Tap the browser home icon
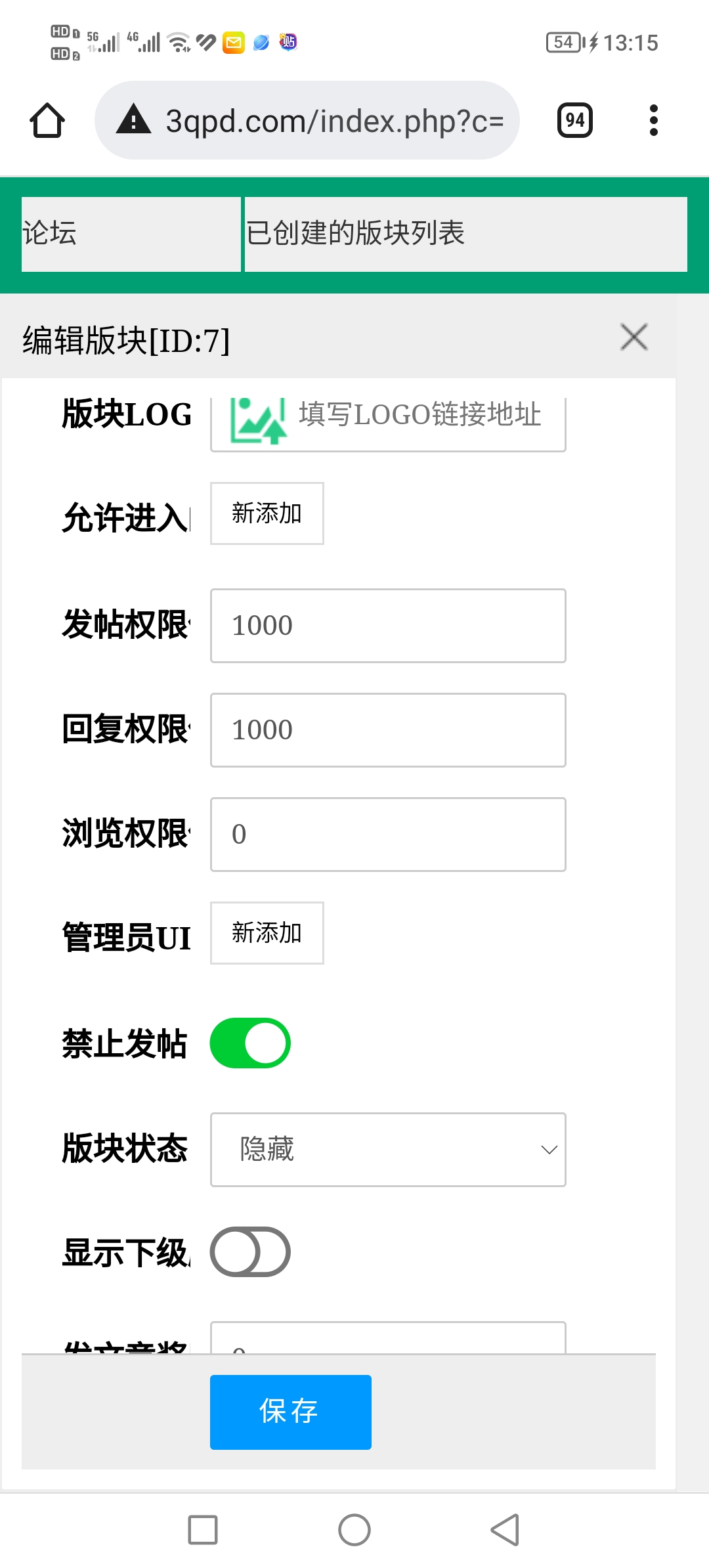Viewport: 709px width, 1568px height. tap(47, 121)
